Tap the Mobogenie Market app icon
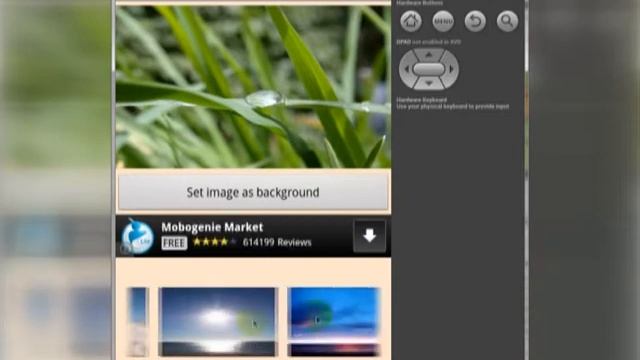Screen dimensions: 640x360 click(138, 237)
